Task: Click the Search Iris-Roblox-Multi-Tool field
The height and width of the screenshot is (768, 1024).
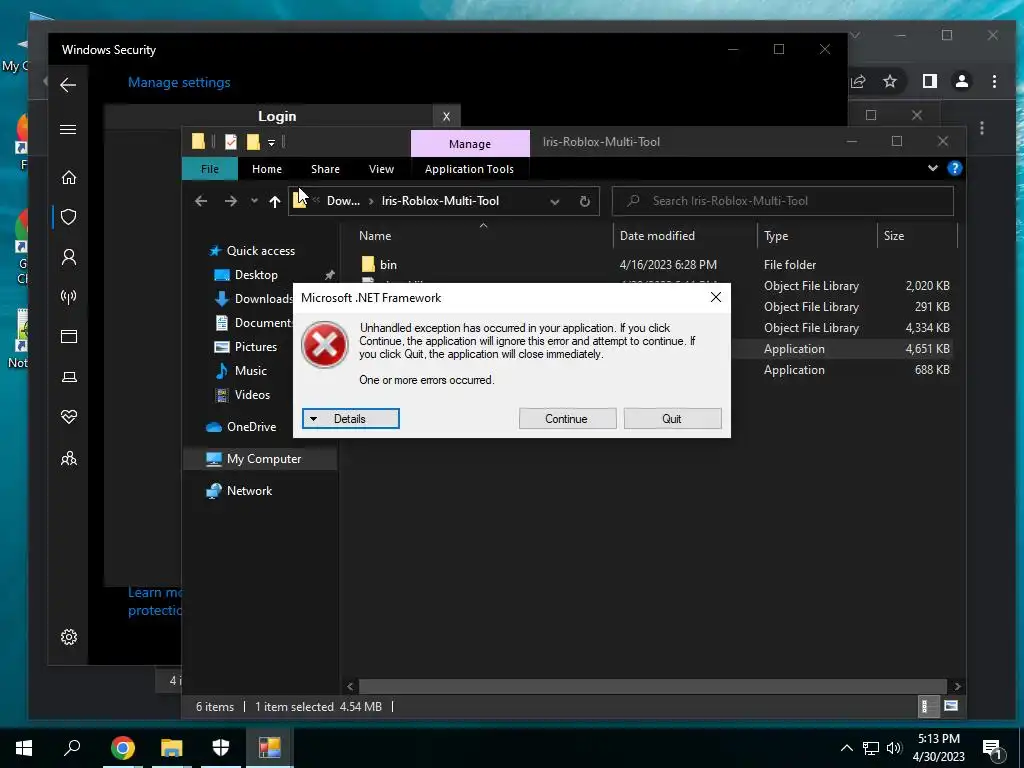Action: pyautogui.click(x=782, y=201)
